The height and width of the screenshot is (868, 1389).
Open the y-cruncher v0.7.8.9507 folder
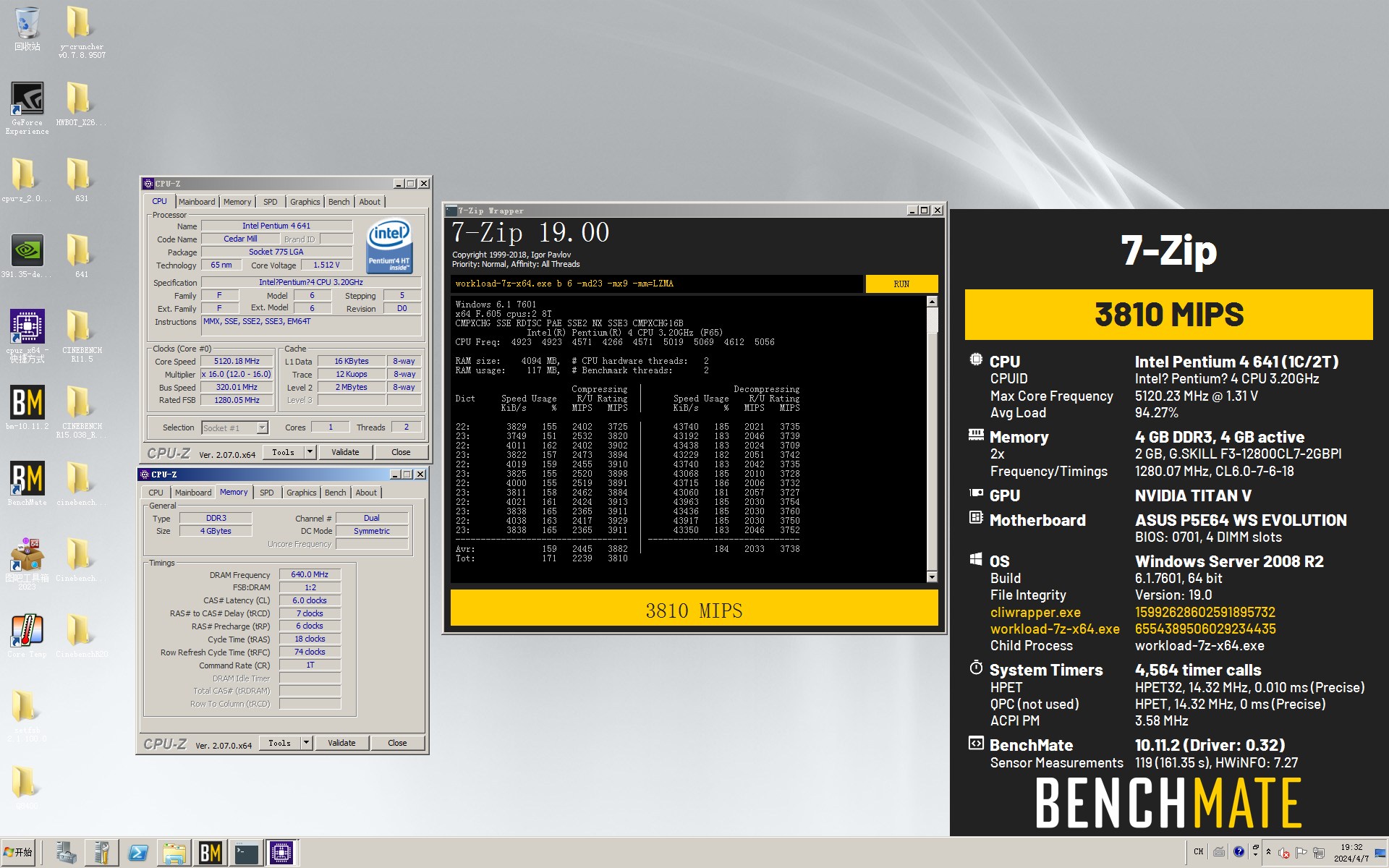[x=82, y=32]
